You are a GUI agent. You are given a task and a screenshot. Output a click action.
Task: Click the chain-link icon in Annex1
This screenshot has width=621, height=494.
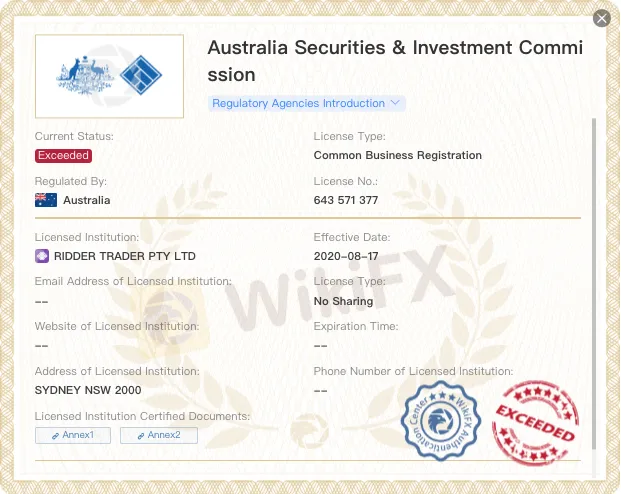53,435
